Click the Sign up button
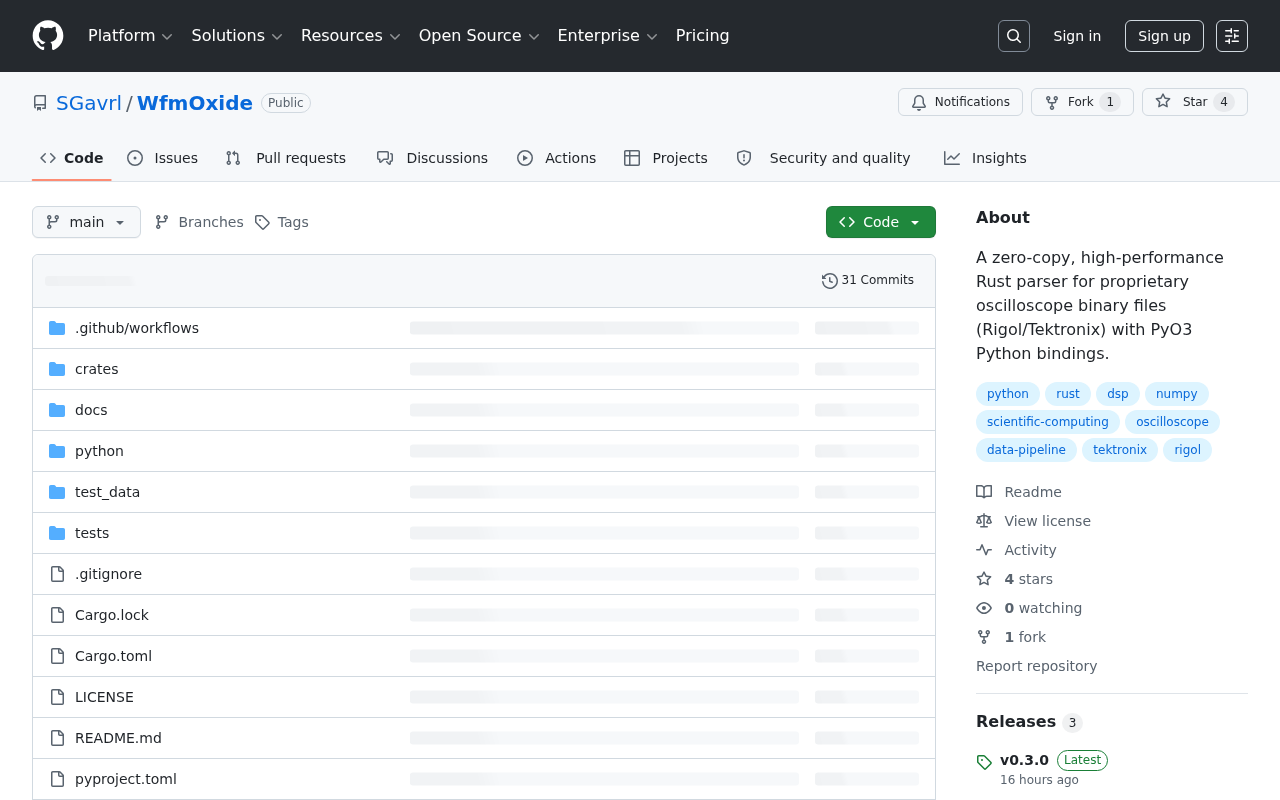 (x=1164, y=36)
